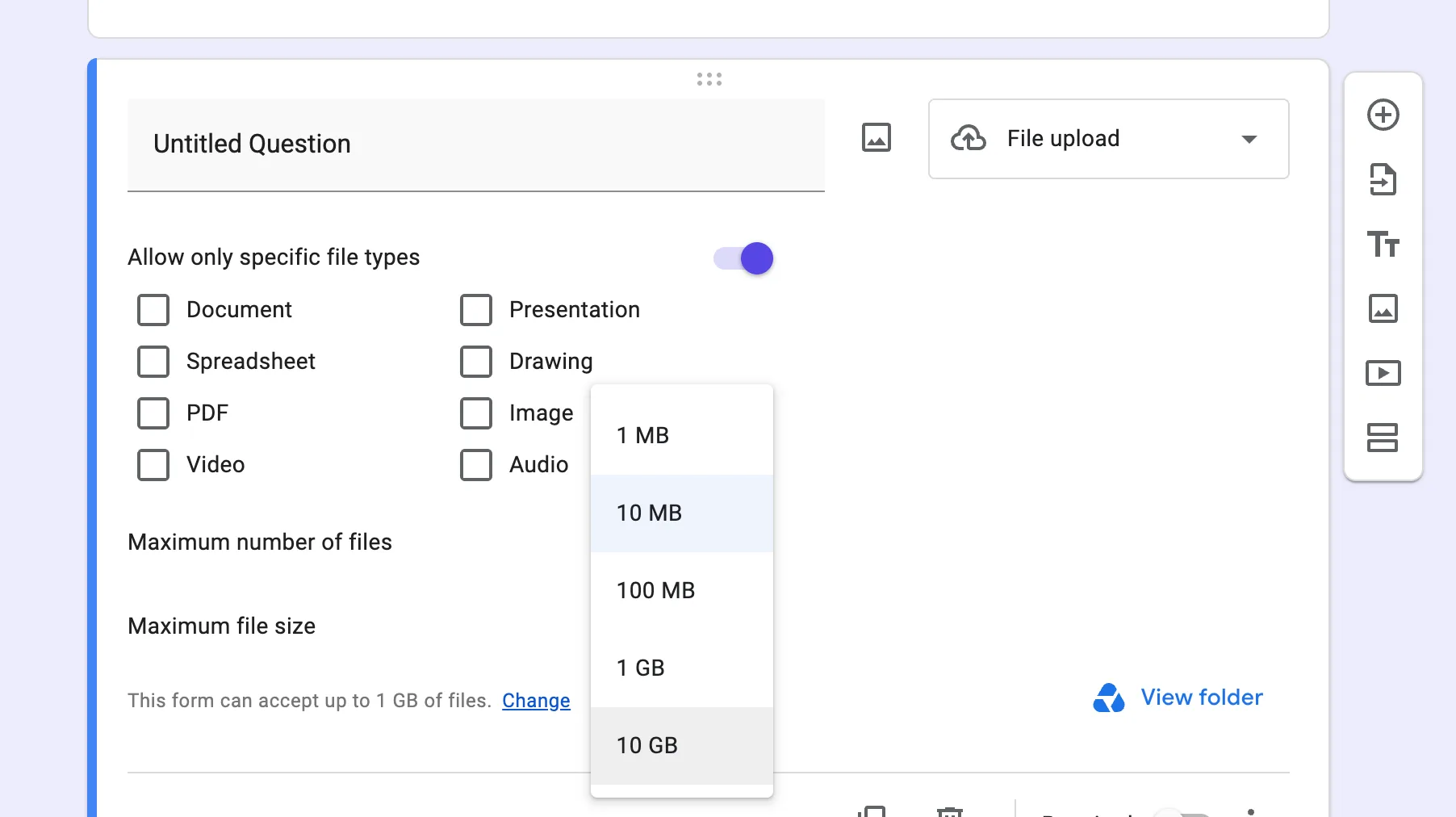This screenshot has height=817, width=1456.
Task: Click the Maximum file size label
Action: click(x=221, y=626)
